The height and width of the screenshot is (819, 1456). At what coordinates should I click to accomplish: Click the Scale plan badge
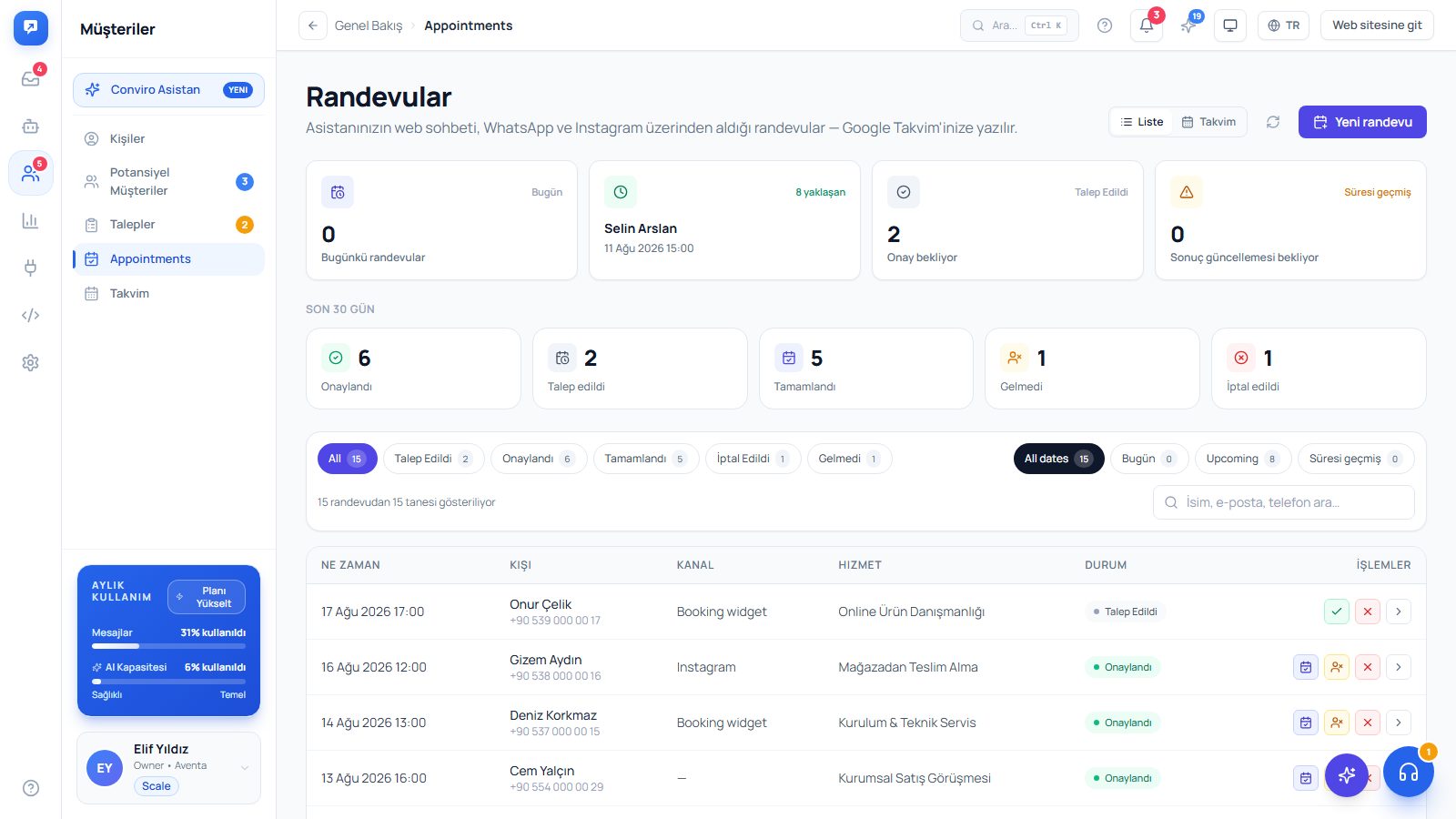157,786
